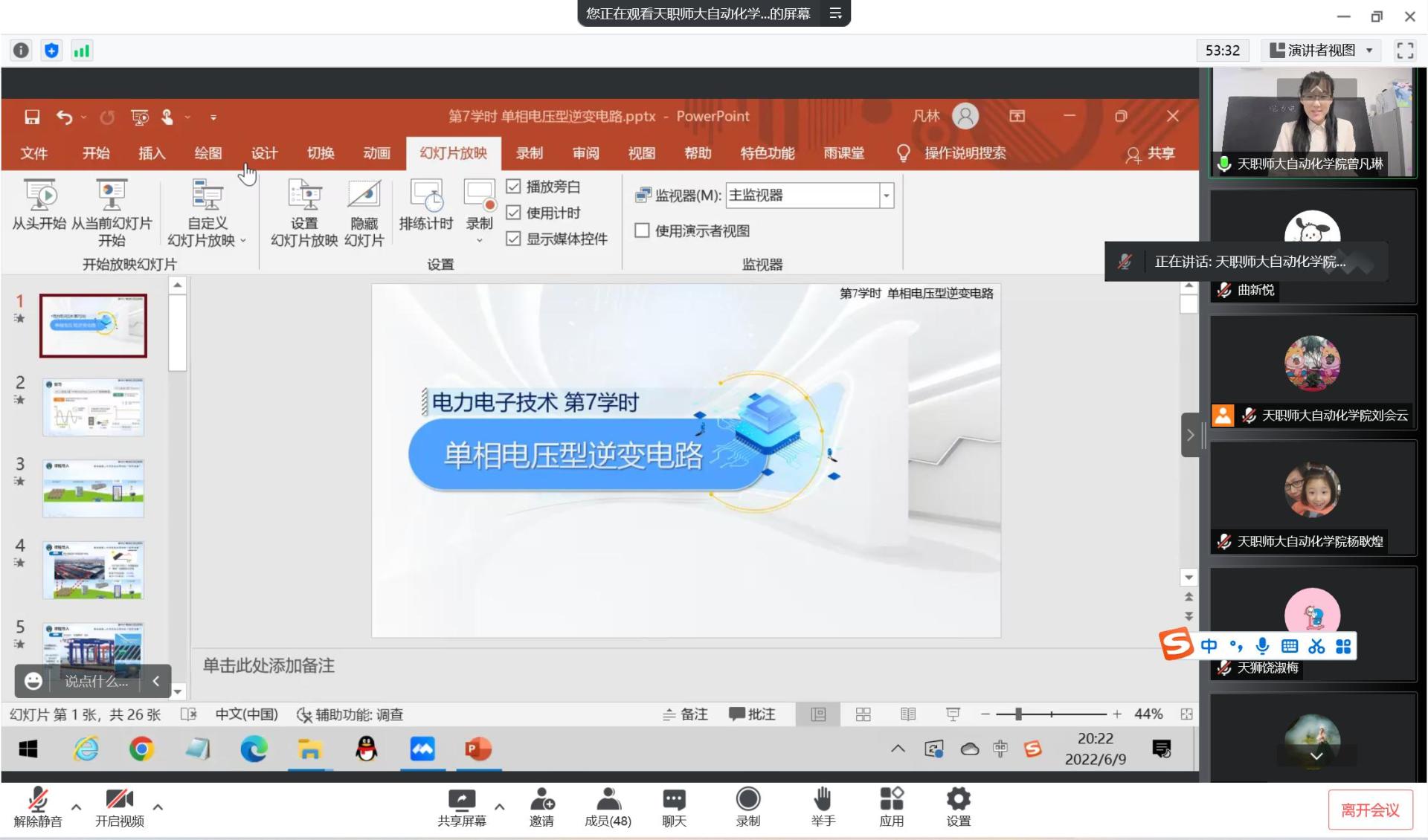Open the Chat panel icon
Screen dimensions: 1428x840
[674, 800]
